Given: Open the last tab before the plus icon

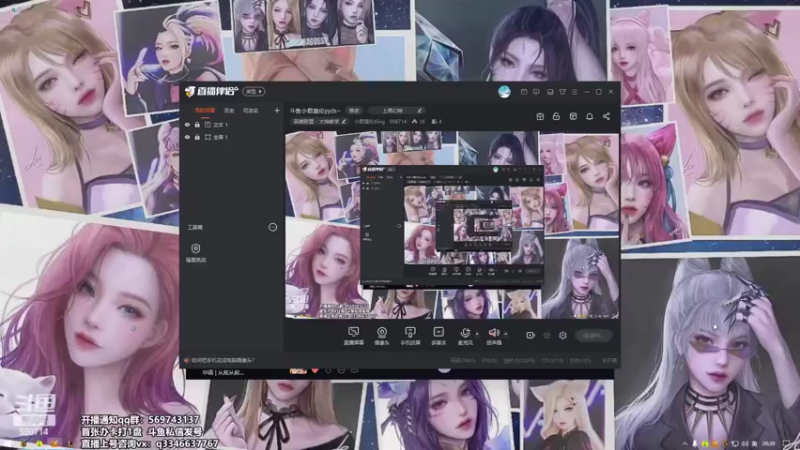Looking at the screenshot, I should tap(251, 110).
